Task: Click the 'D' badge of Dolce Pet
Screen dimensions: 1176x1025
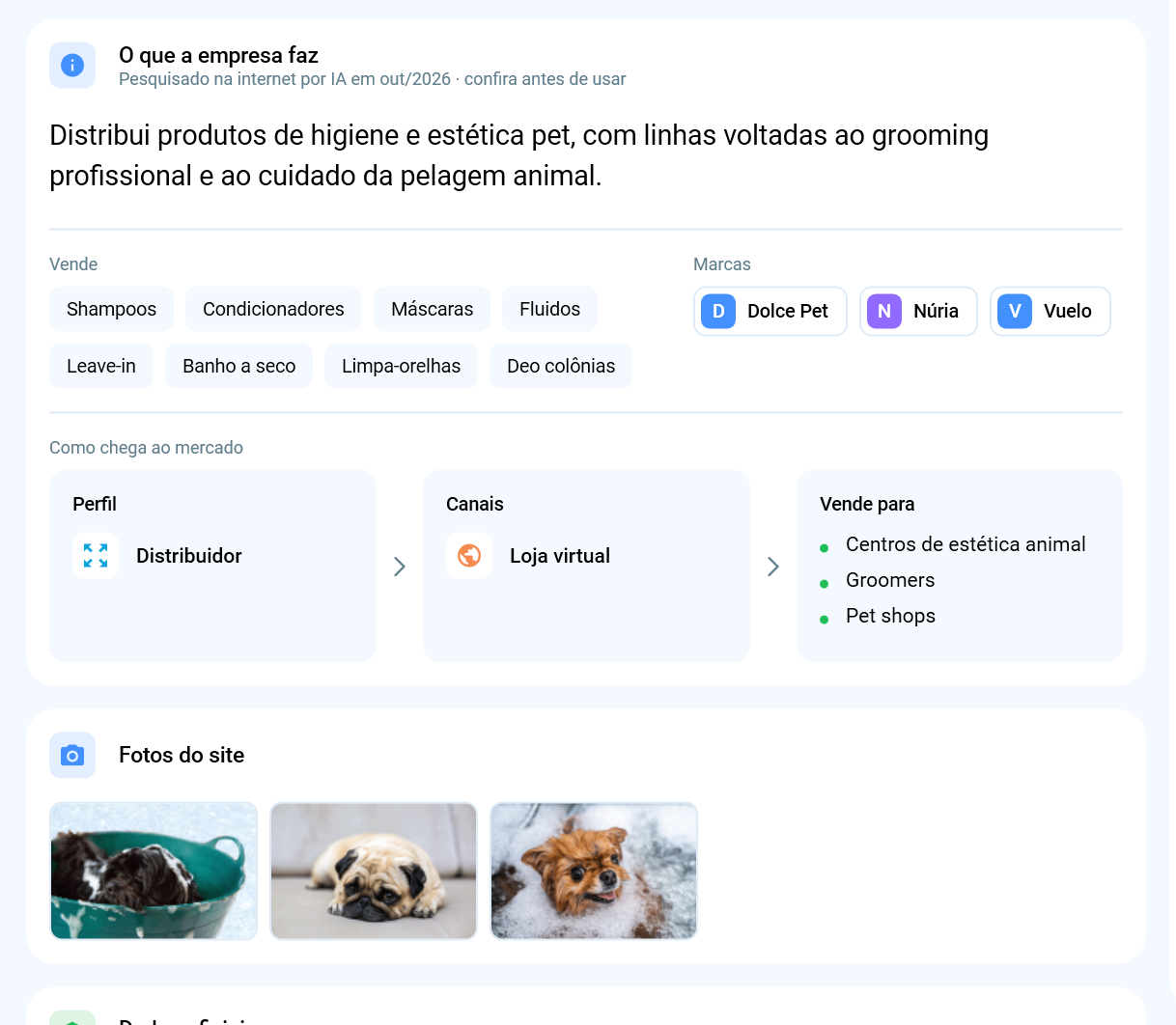Action: tap(718, 311)
